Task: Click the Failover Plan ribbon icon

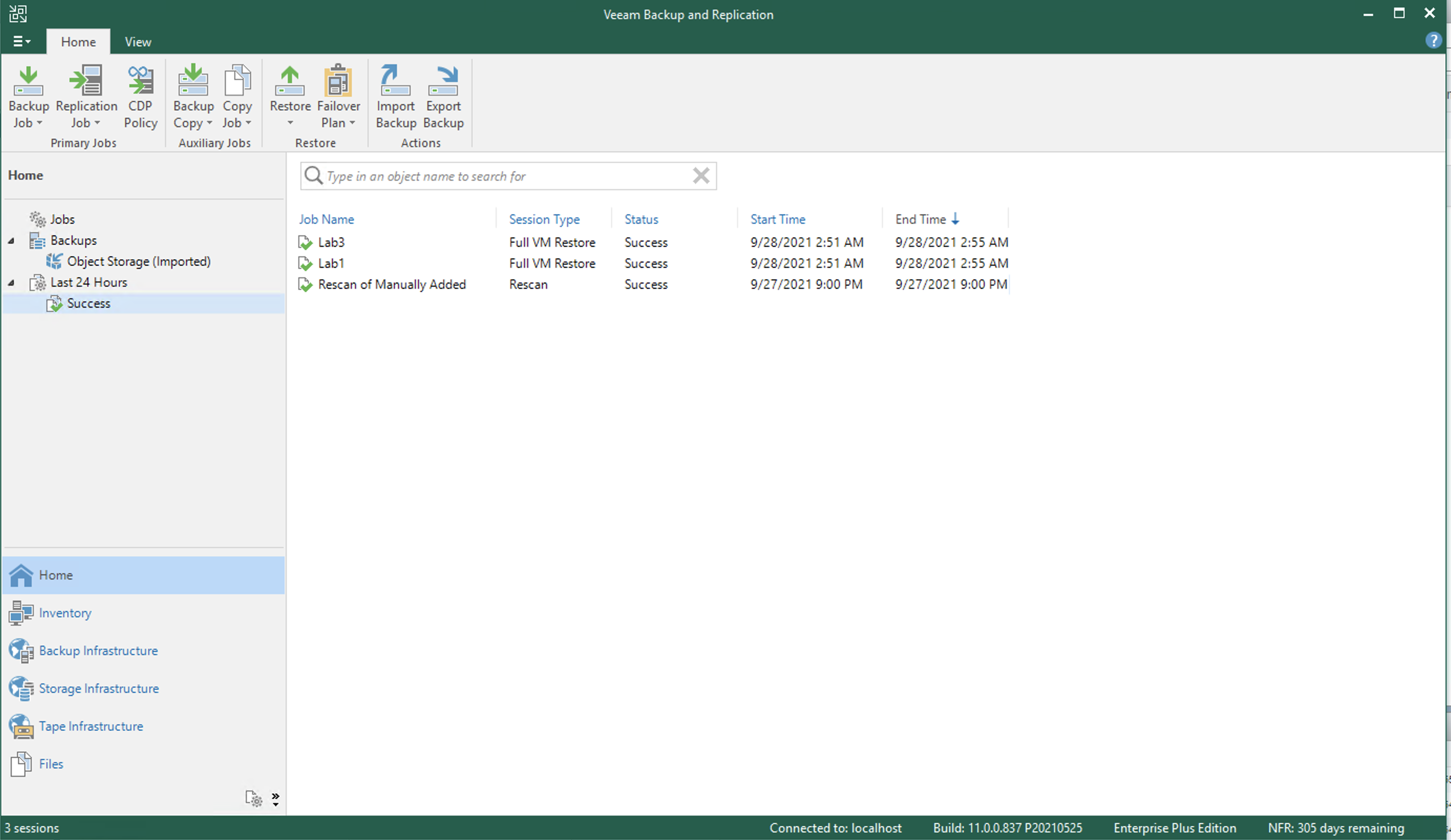Action: pos(338,80)
